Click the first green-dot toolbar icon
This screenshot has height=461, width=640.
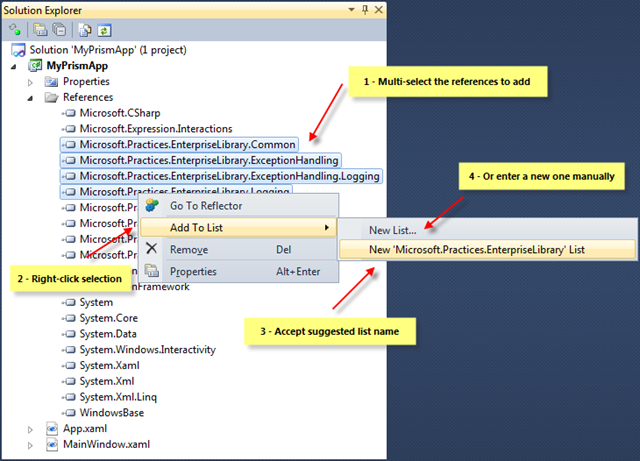15,29
